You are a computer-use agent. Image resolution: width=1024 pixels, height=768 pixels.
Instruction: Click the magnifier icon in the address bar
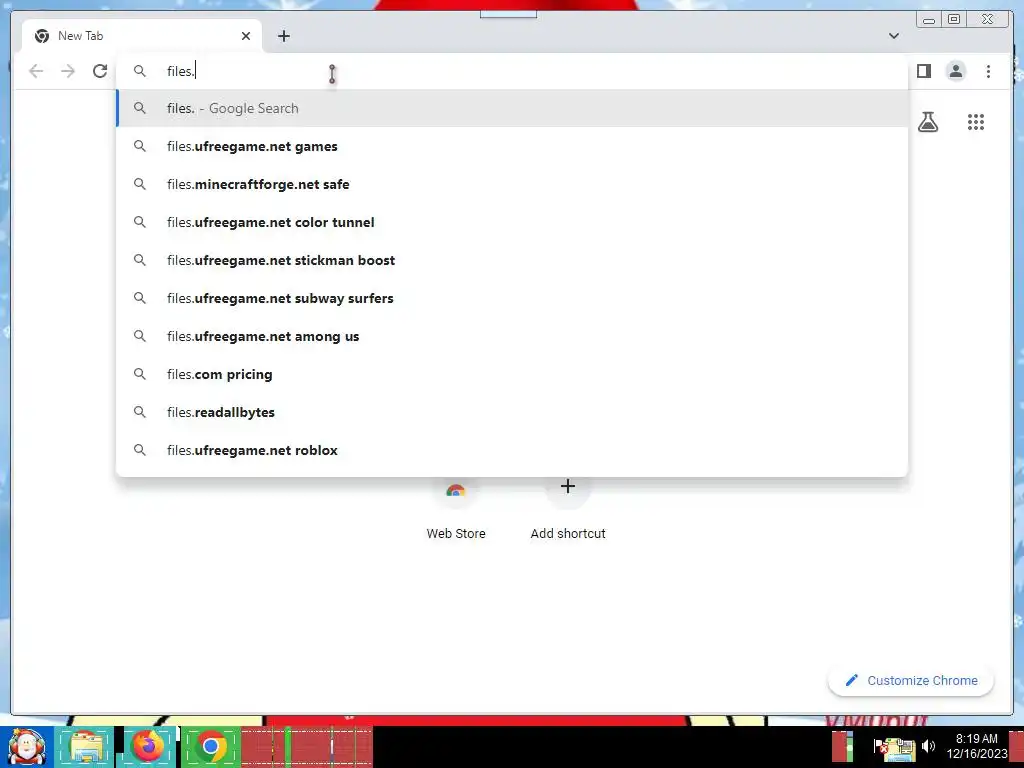pos(140,71)
